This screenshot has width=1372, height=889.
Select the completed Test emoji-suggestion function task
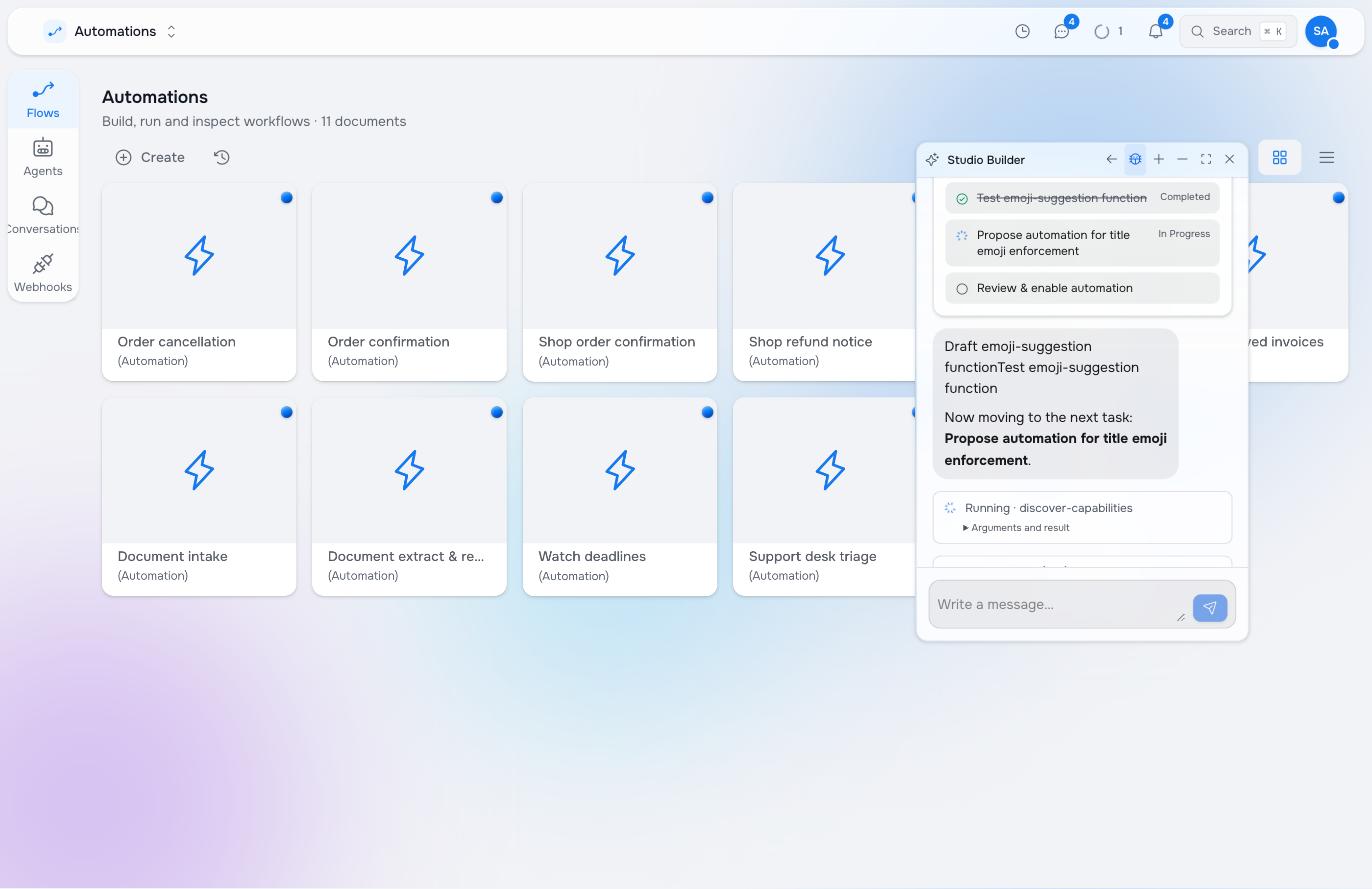(1082, 198)
